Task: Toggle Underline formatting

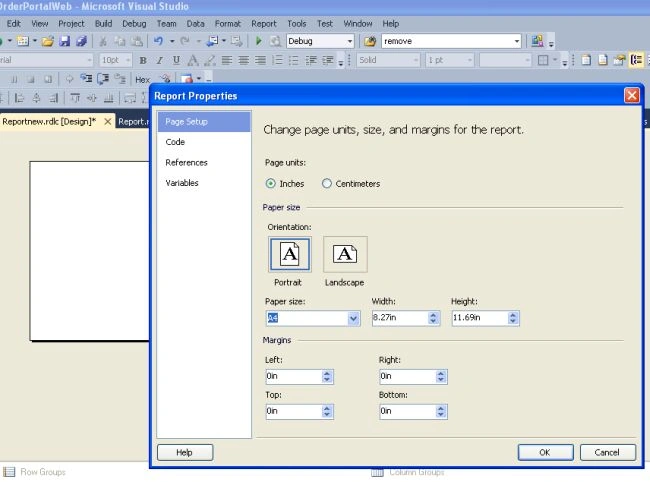Action: [176, 61]
